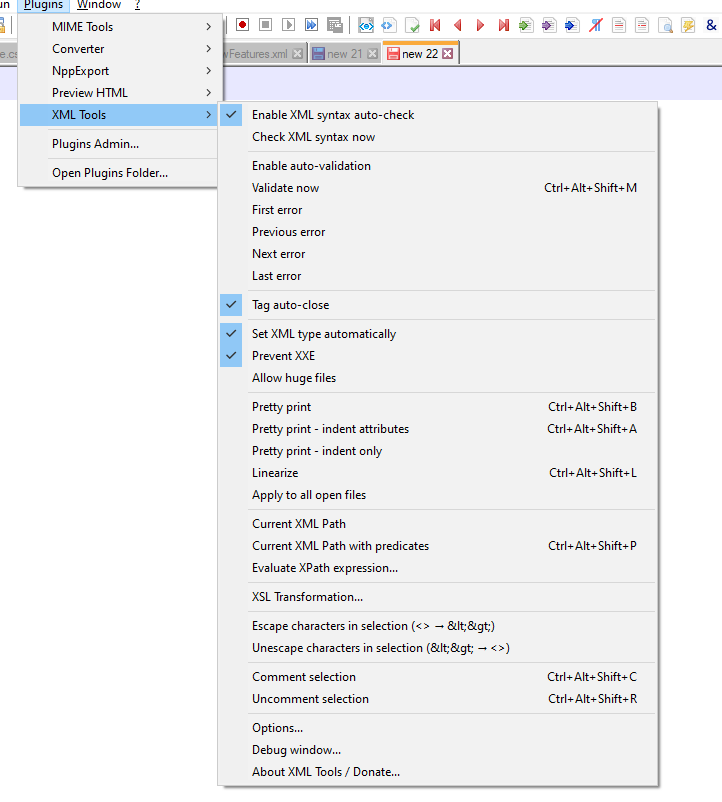
Task: Click the blue angle-brackets auto-validation toolbar icon
Action: (x=388, y=25)
